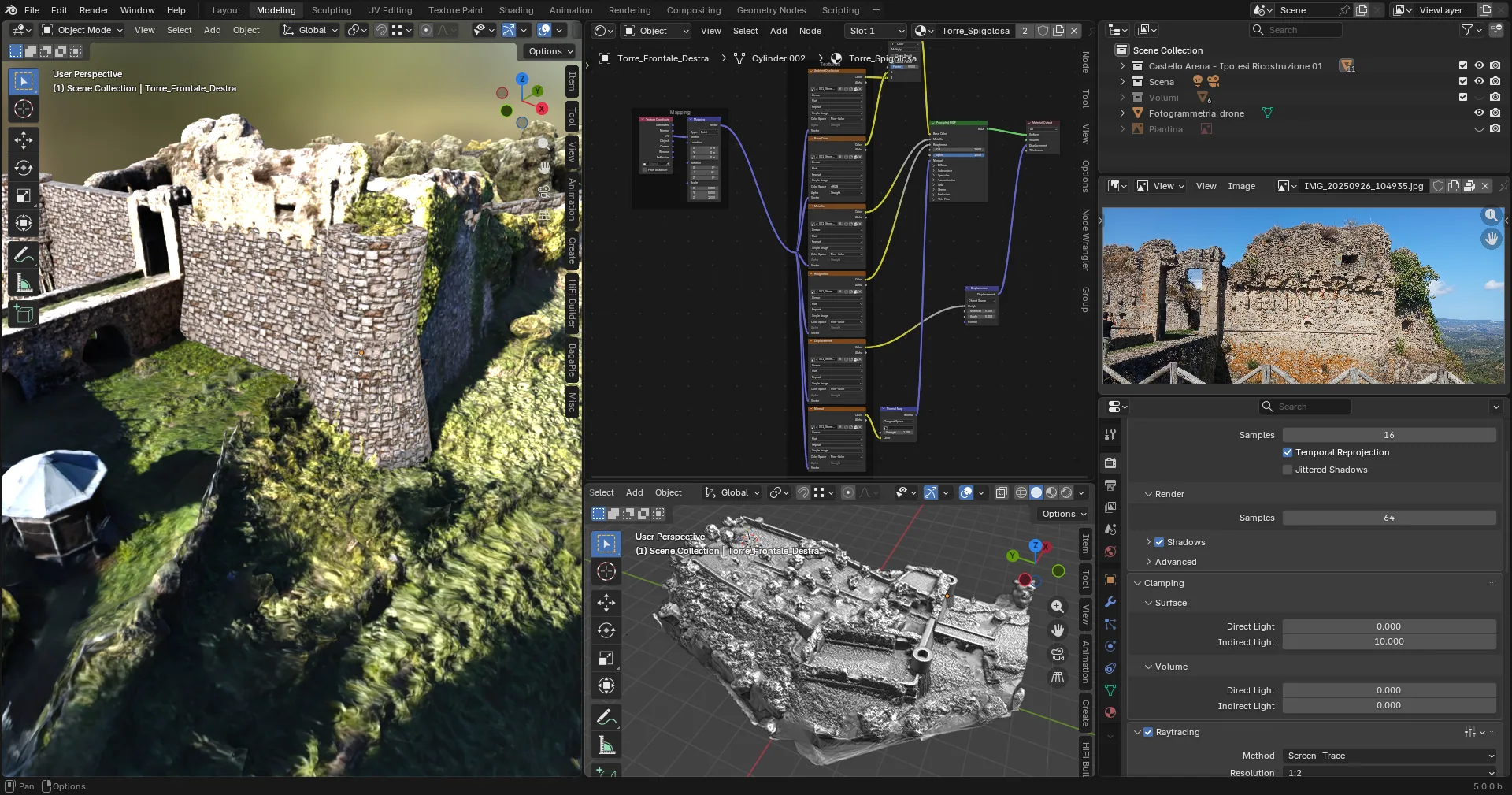
Task: Click the outliner search field
Action: click(x=1296, y=30)
